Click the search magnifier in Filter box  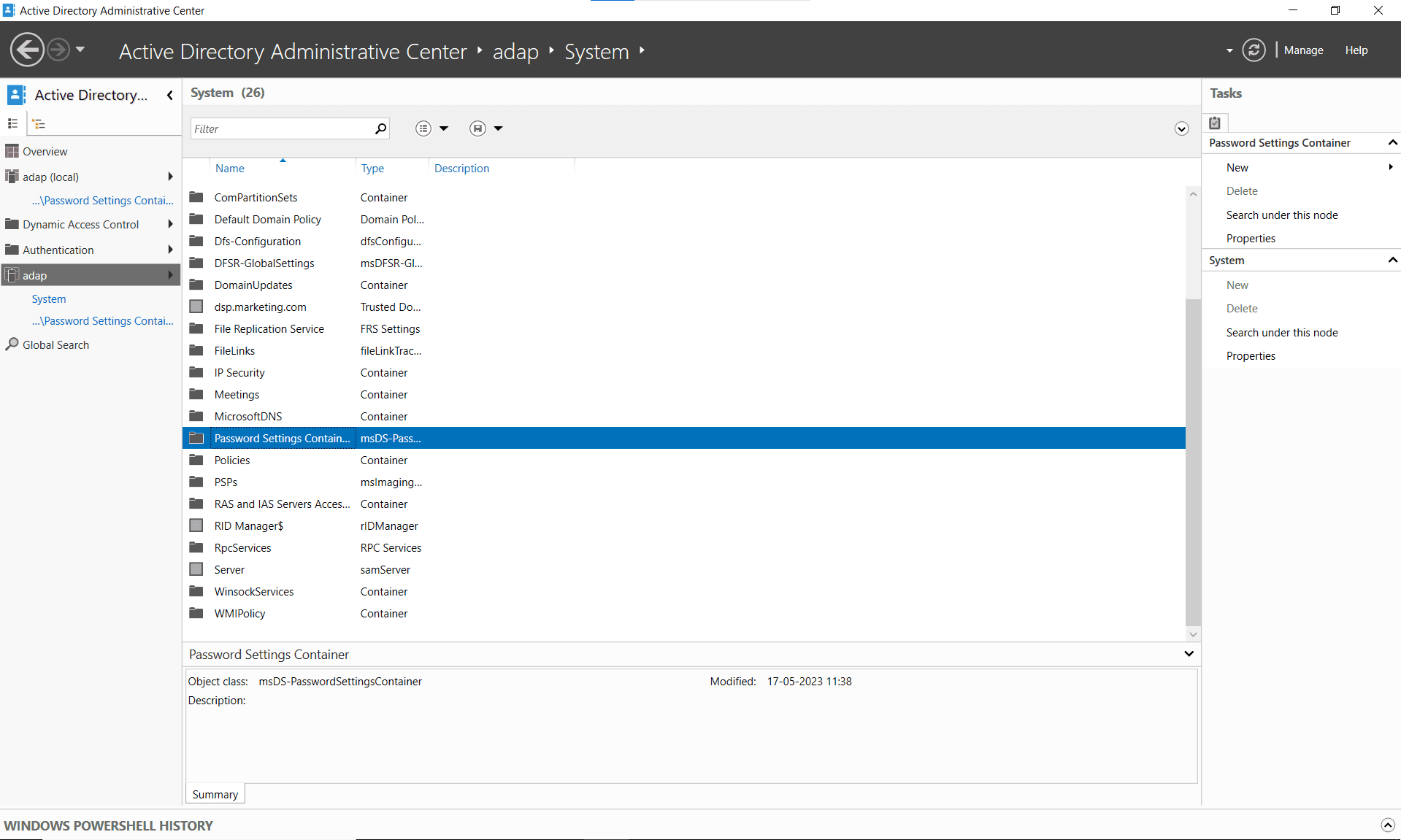pyautogui.click(x=380, y=128)
